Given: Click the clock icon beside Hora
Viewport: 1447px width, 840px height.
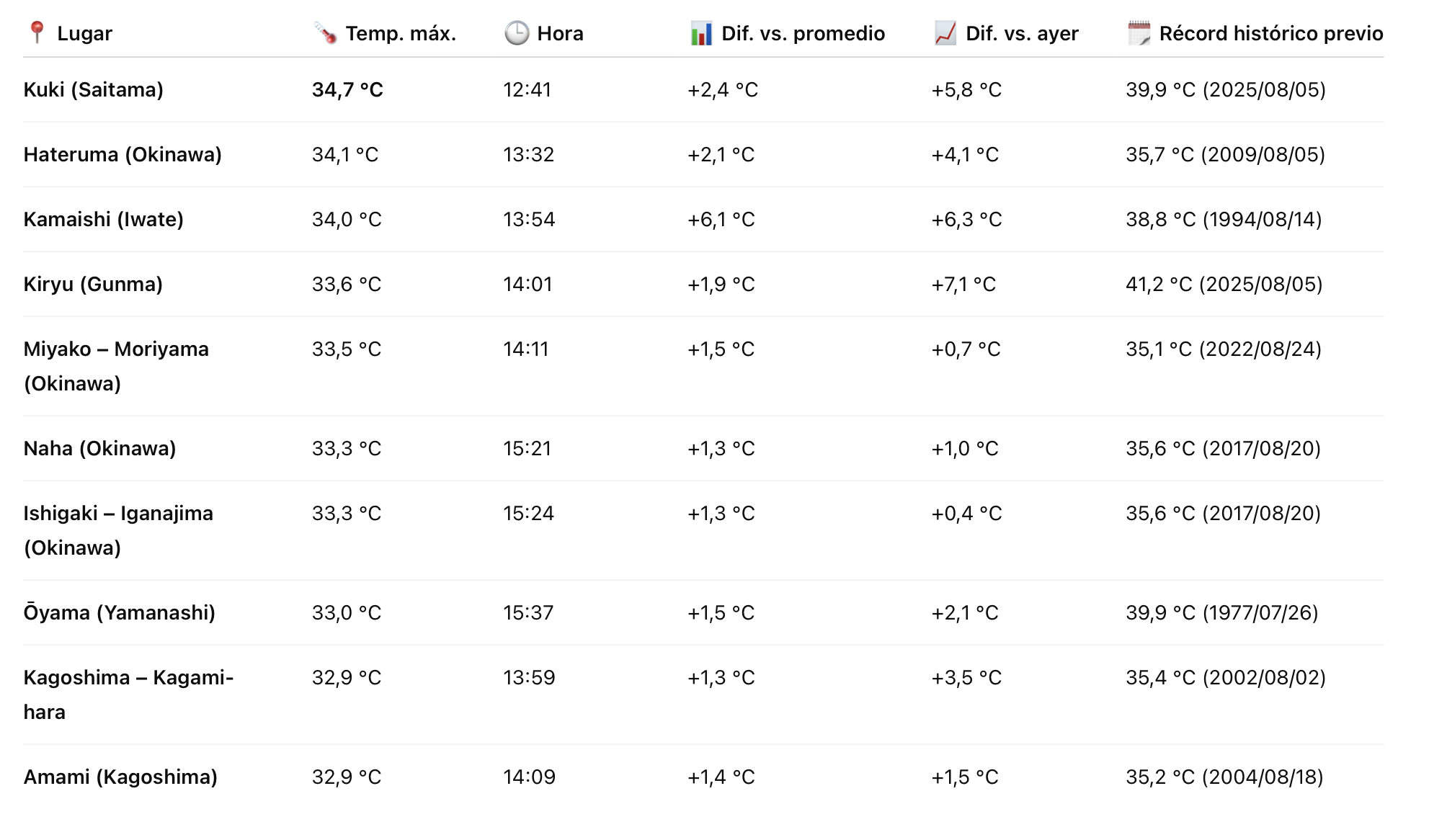Looking at the screenshot, I should tap(517, 33).
